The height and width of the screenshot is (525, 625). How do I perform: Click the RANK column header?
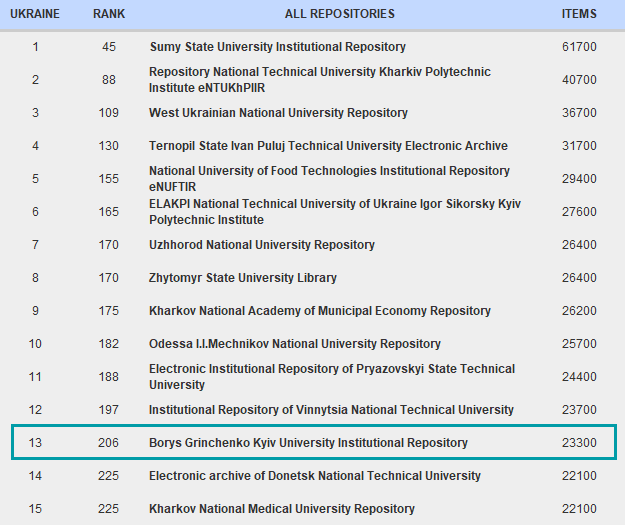(109, 14)
